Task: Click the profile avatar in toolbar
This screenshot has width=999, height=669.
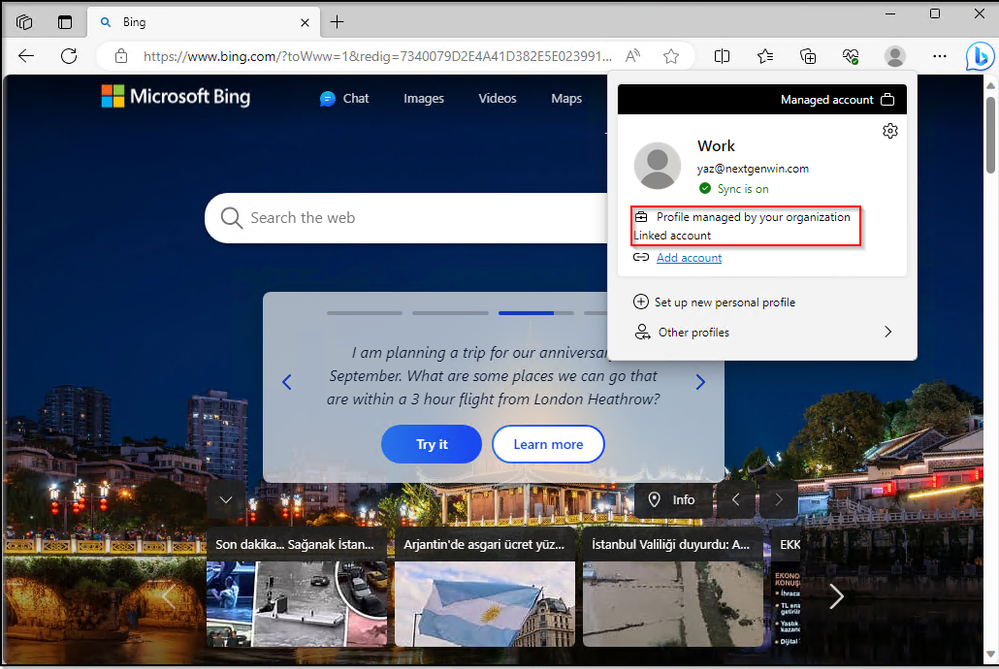Action: [895, 56]
